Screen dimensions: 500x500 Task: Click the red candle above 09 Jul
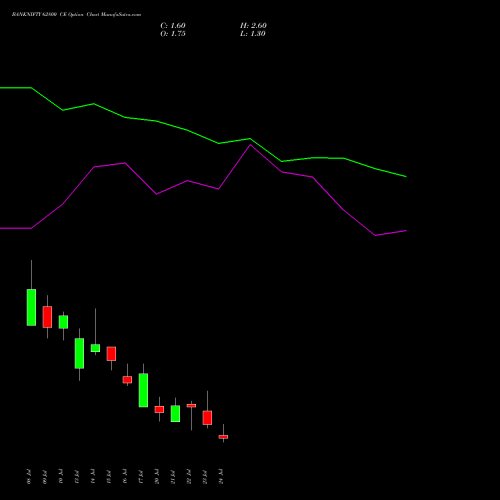point(47,317)
